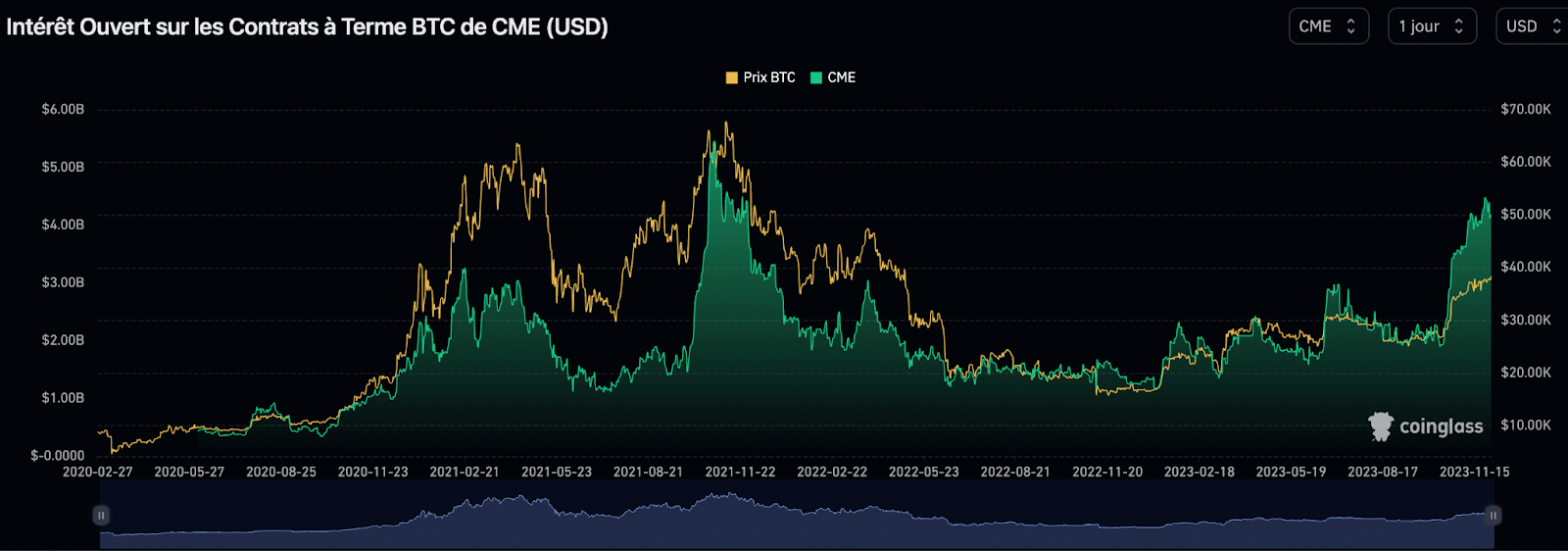Grab the left range slider handle

pos(101,515)
